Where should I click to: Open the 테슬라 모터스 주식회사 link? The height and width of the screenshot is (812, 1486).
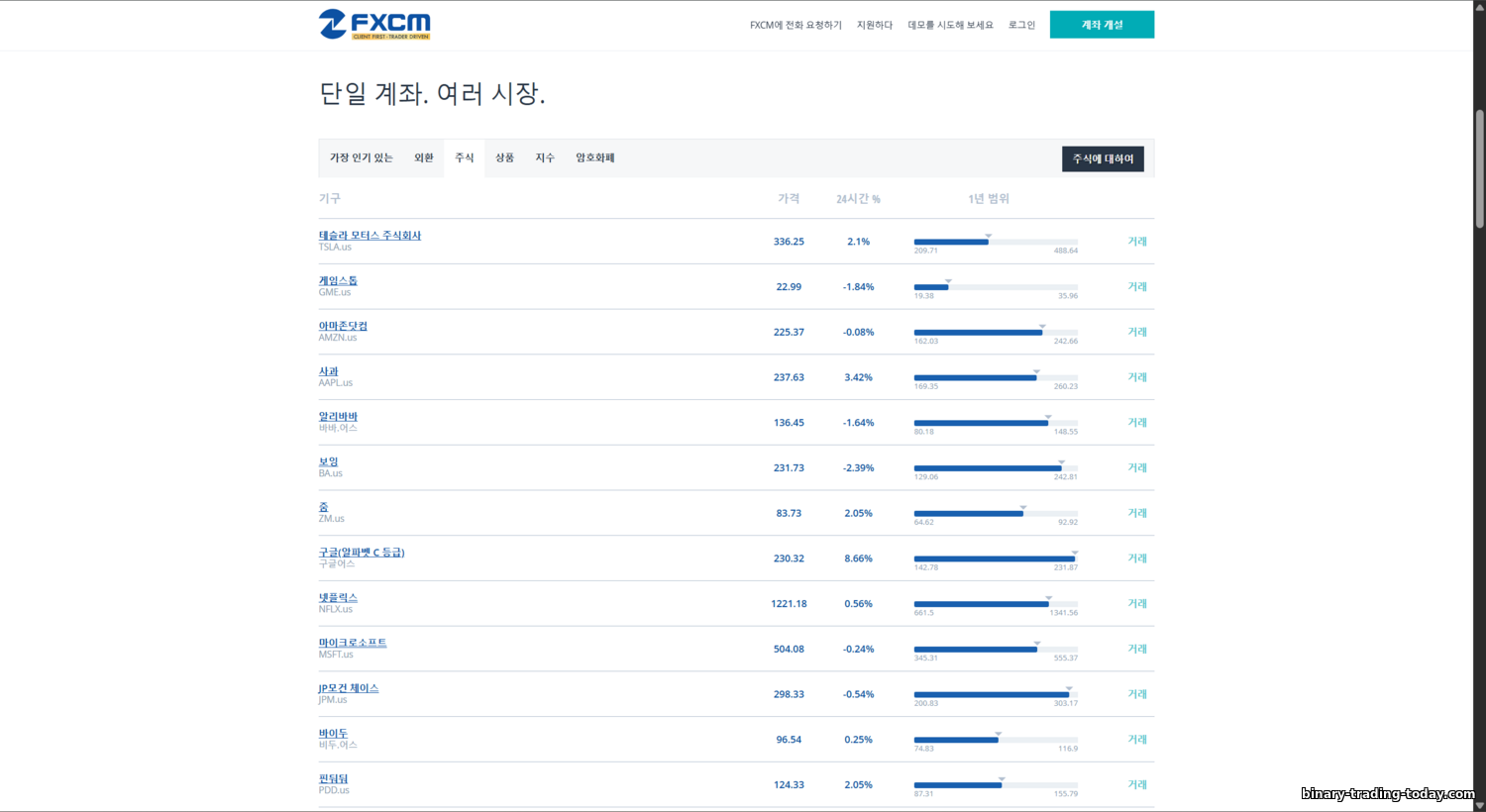click(370, 236)
